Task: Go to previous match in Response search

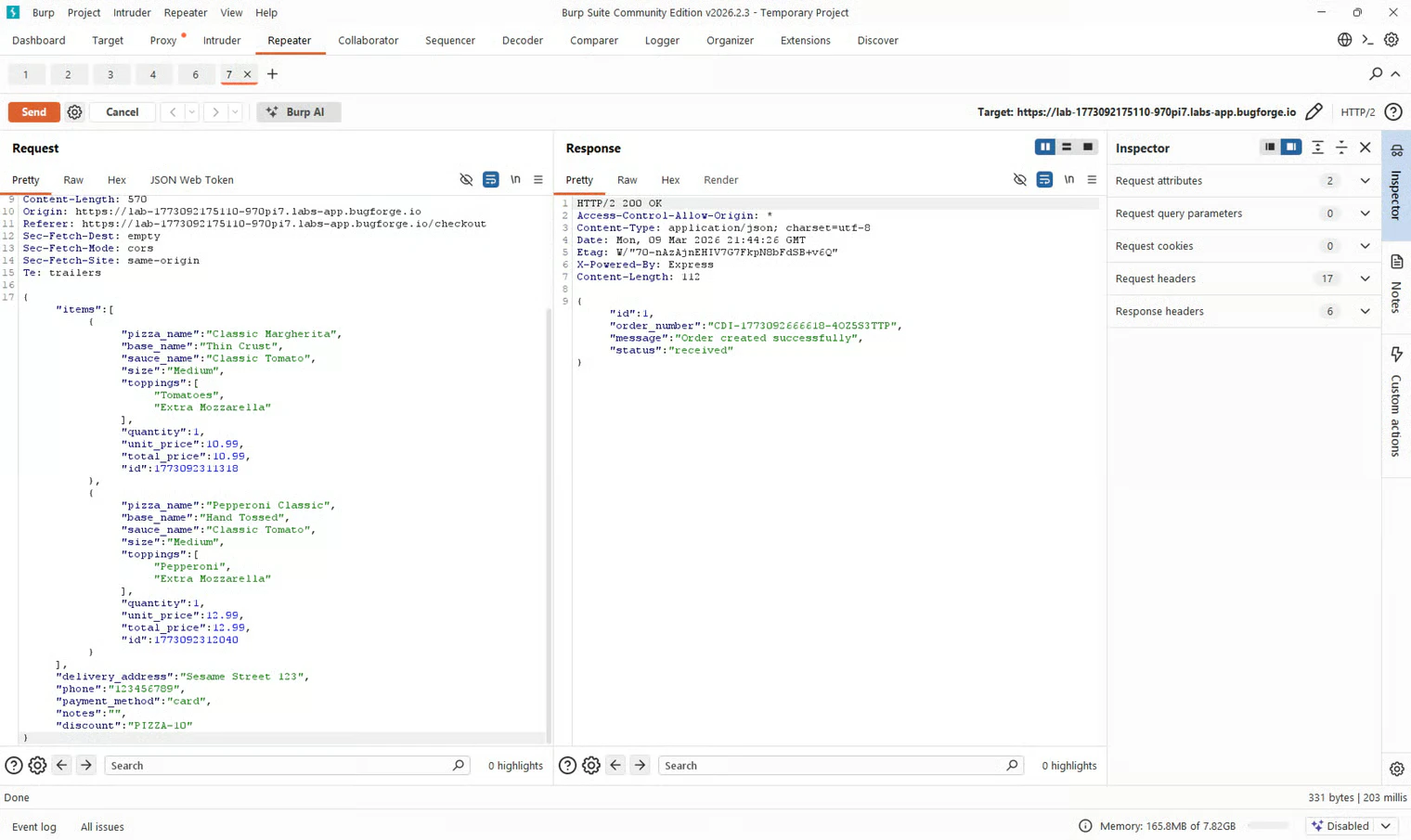Action: [x=615, y=766]
